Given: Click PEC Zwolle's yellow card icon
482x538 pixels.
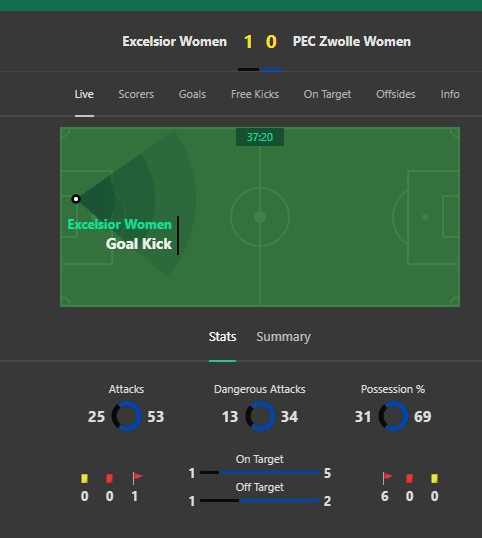Looking at the screenshot, I should [x=434, y=478].
